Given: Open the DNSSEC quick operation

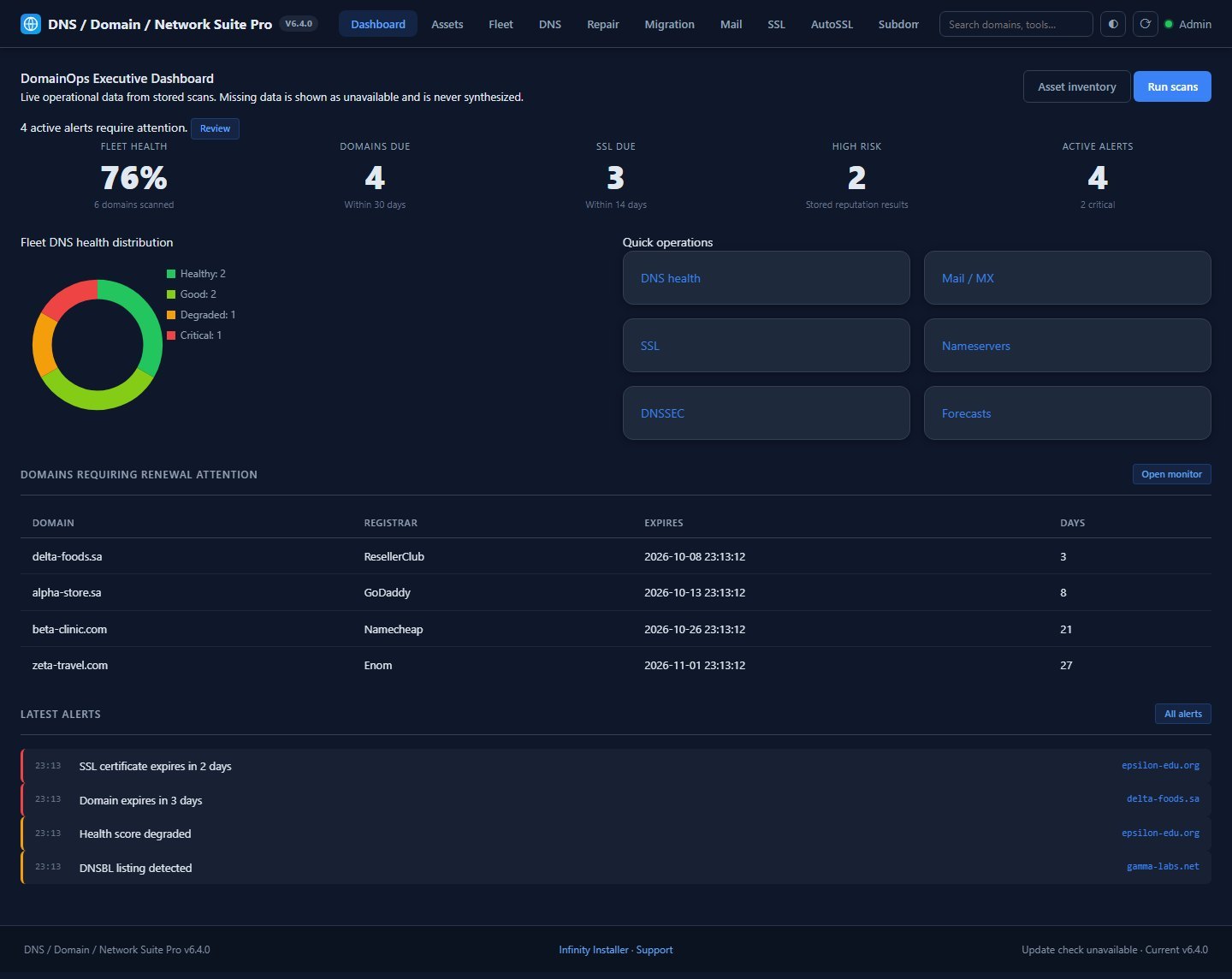Looking at the screenshot, I should (767, 413).
